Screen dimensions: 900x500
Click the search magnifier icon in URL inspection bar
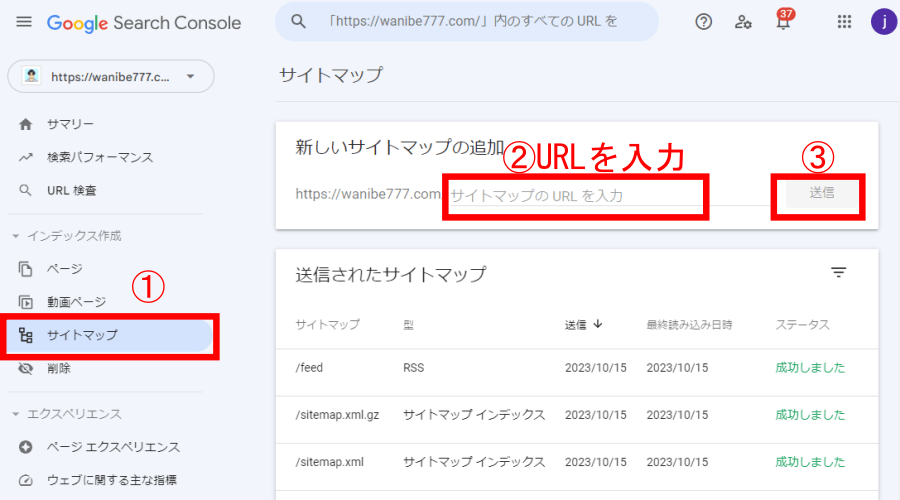point(298,22)
